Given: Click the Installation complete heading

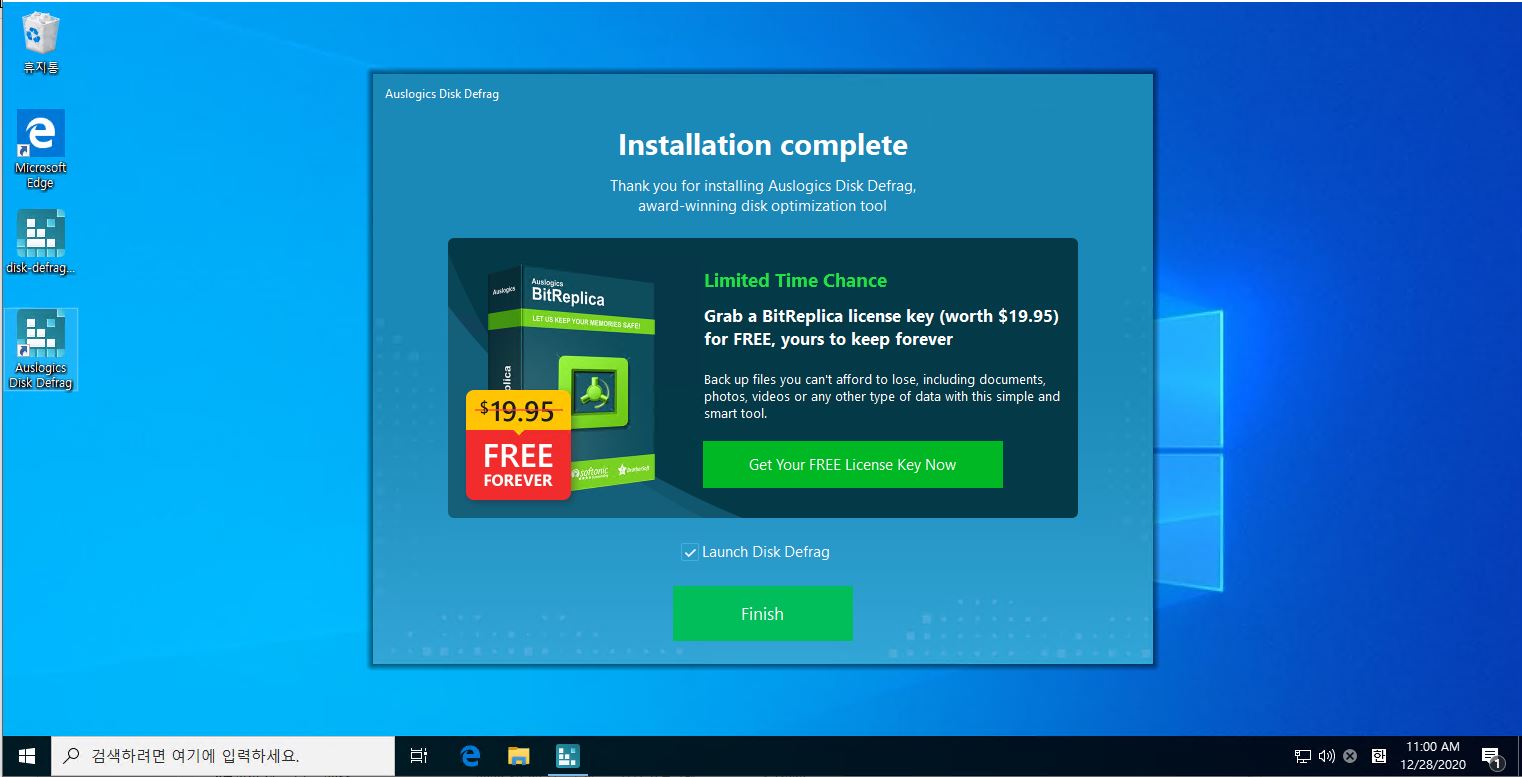Looking at the screenshot, I should click(763, 145).
